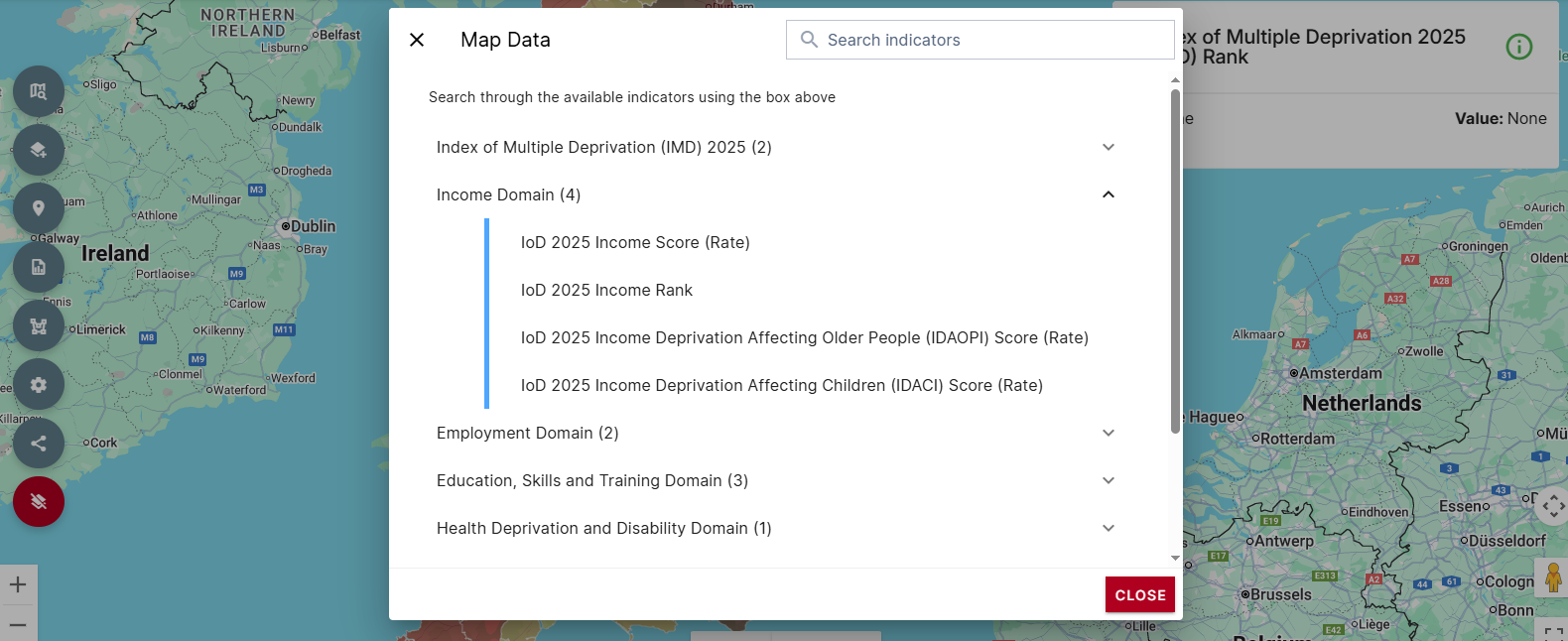Toggle fullscreen map view icon
Image resolution: width=1568 pixels, height=641 pixels.
click(1553, 632)
